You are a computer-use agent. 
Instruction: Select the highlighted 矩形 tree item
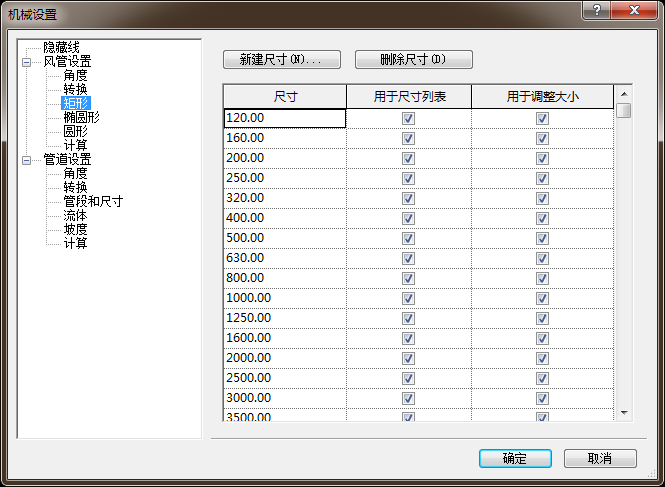[x=76, y=103]
